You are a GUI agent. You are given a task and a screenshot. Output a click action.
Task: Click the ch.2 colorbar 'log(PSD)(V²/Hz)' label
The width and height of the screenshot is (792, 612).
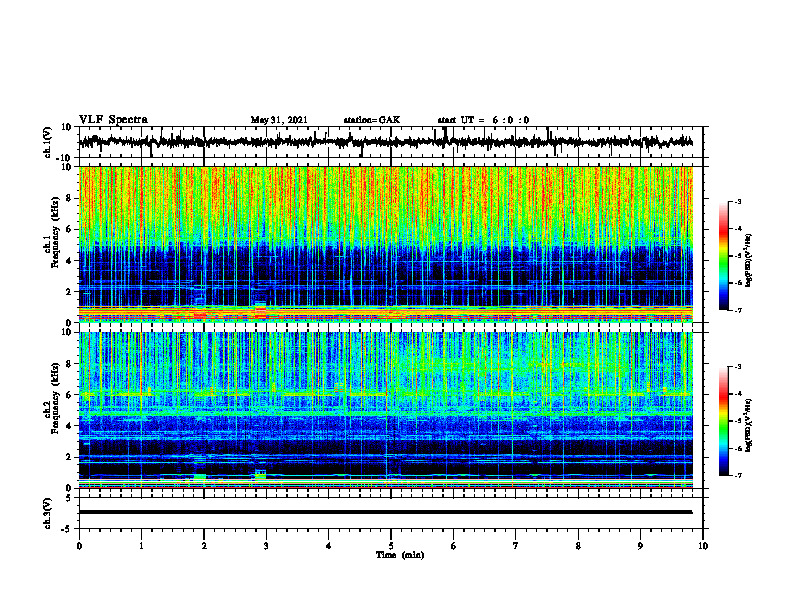pyautogui.click(x=749, y=425)
